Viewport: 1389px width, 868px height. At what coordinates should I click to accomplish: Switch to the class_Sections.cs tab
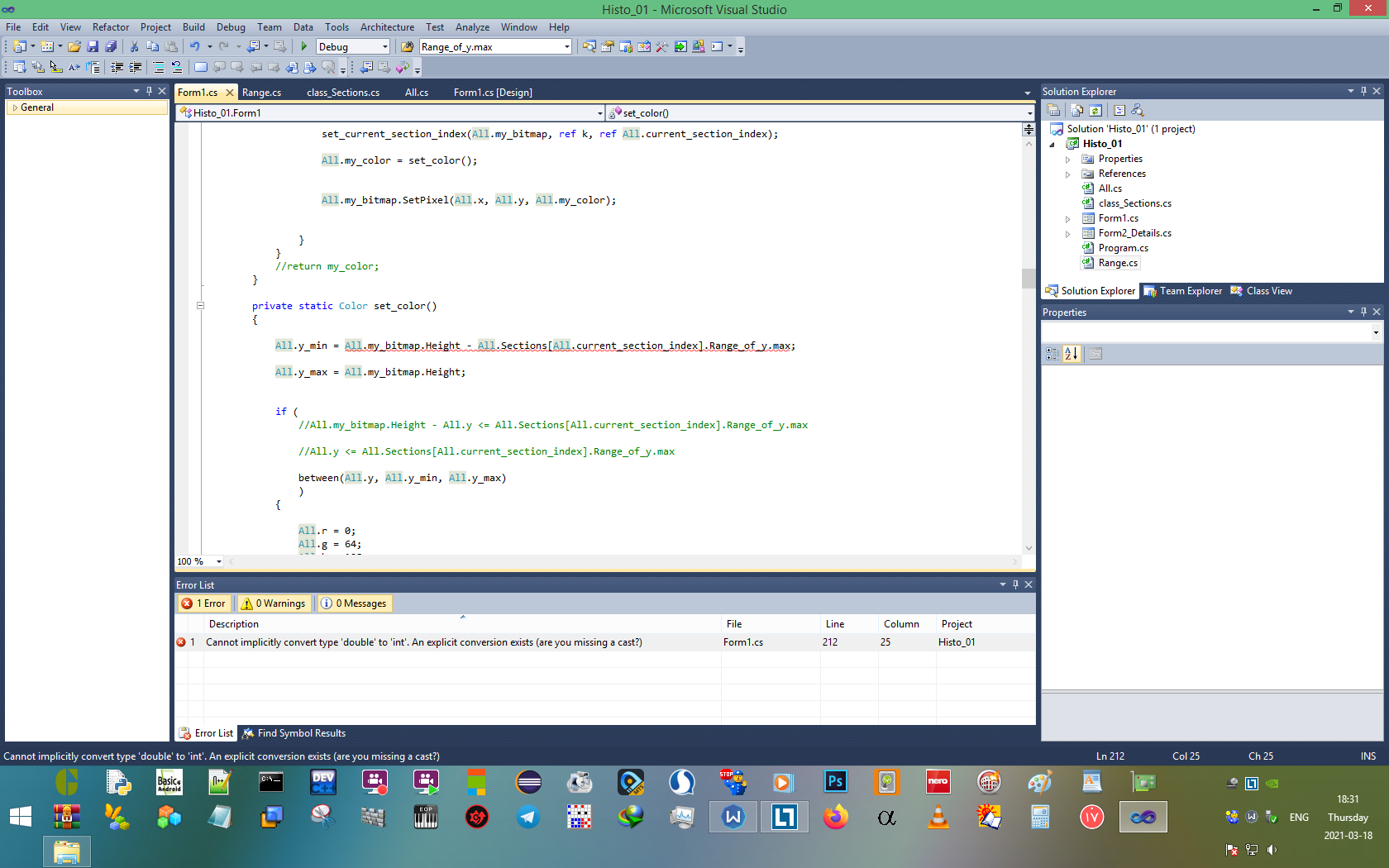pyautogui.click(x=343, y=93)
